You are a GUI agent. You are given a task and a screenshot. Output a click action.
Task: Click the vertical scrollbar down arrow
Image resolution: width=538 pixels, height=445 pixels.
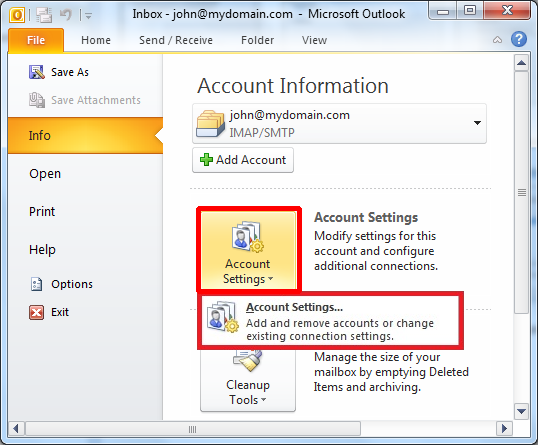[522, 411]
